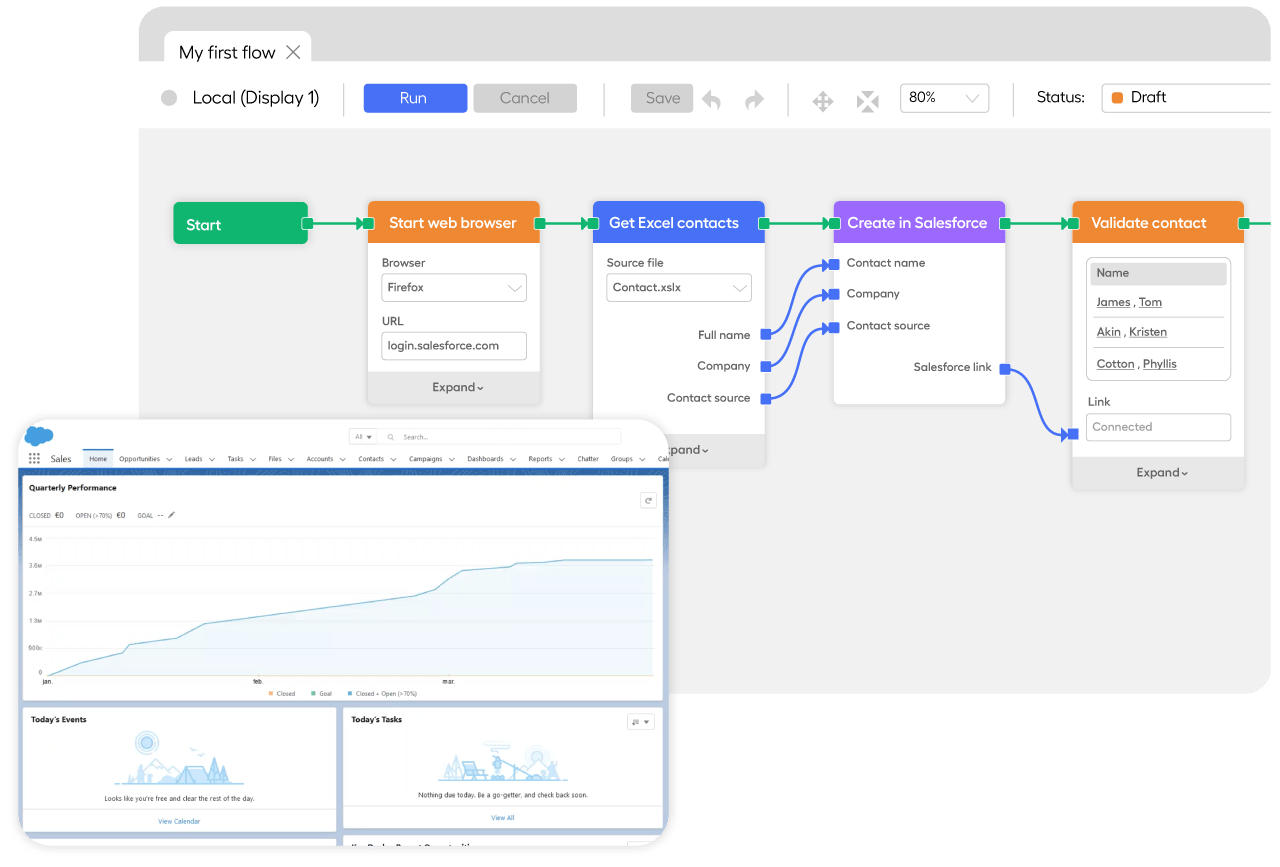Screen dimensions: 1280x867
Task: Click the Link field showing Connected
Action: tap(1158, 427)
